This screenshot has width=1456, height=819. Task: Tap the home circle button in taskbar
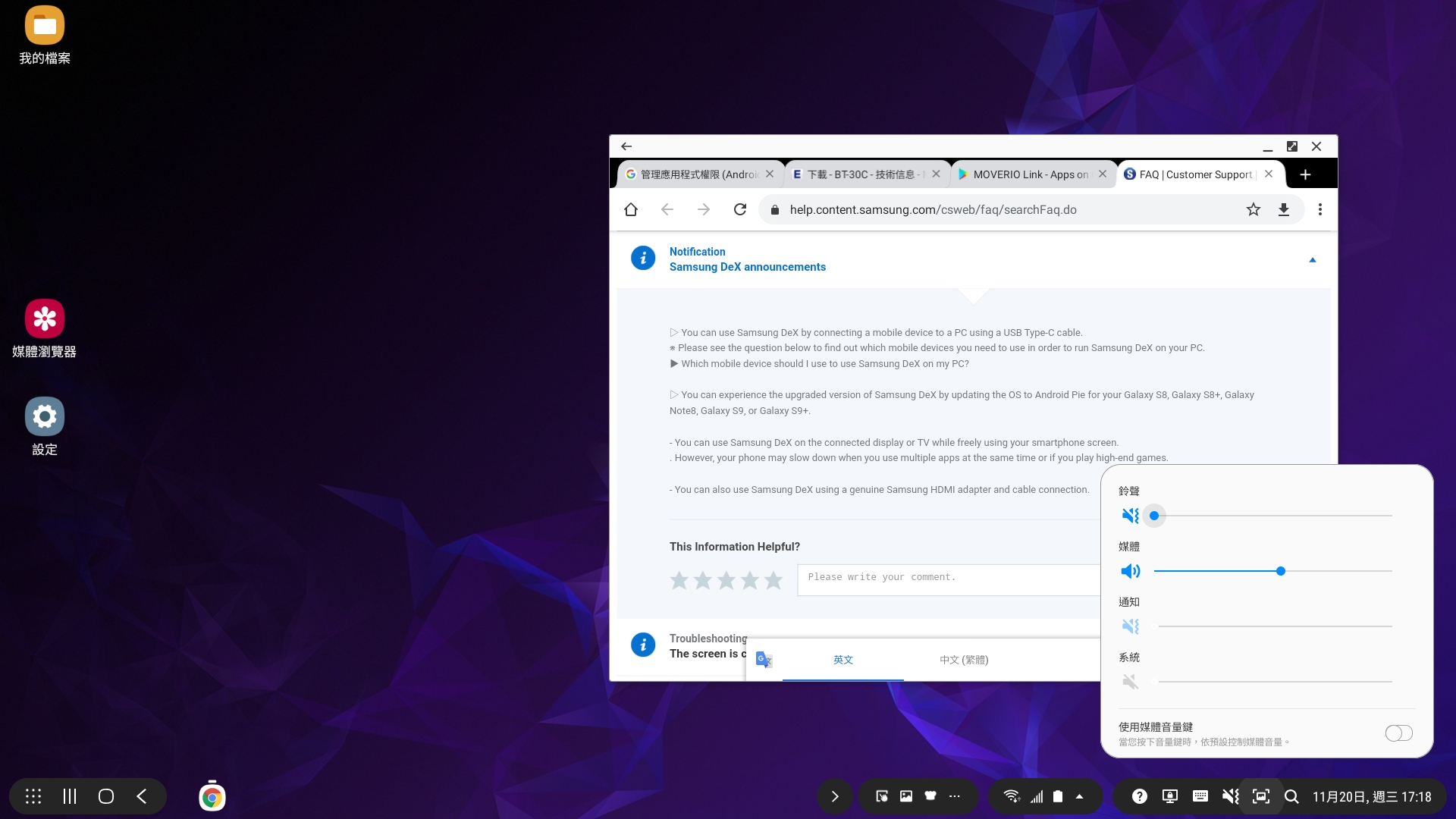coord(106,796)
